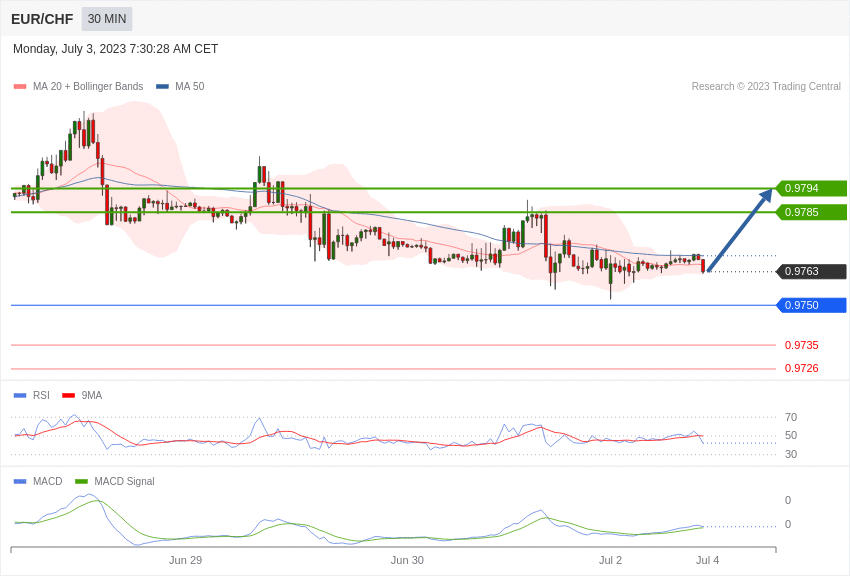Click the MA 50 legend label
Image resolution: width=850 pixels, height=576 pixels.
click(190, 86)
